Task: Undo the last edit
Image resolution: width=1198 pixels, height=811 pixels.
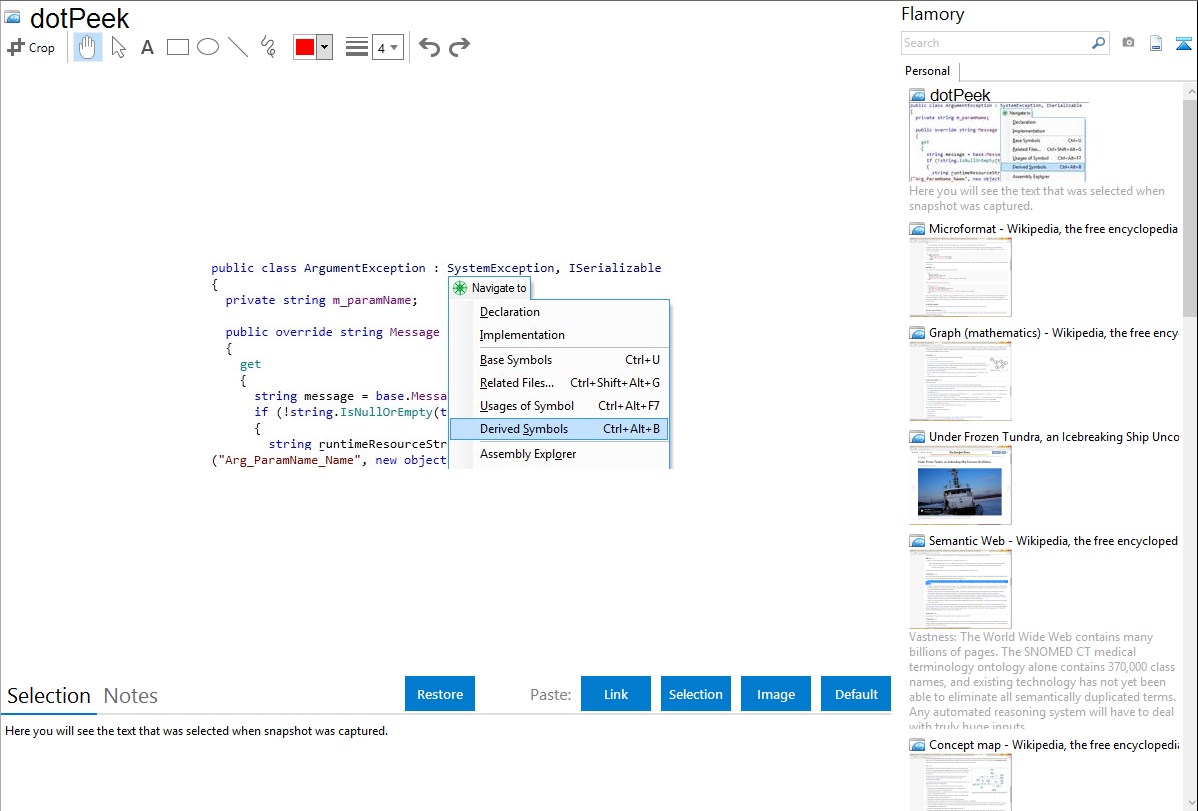Action: coord(429,47)
